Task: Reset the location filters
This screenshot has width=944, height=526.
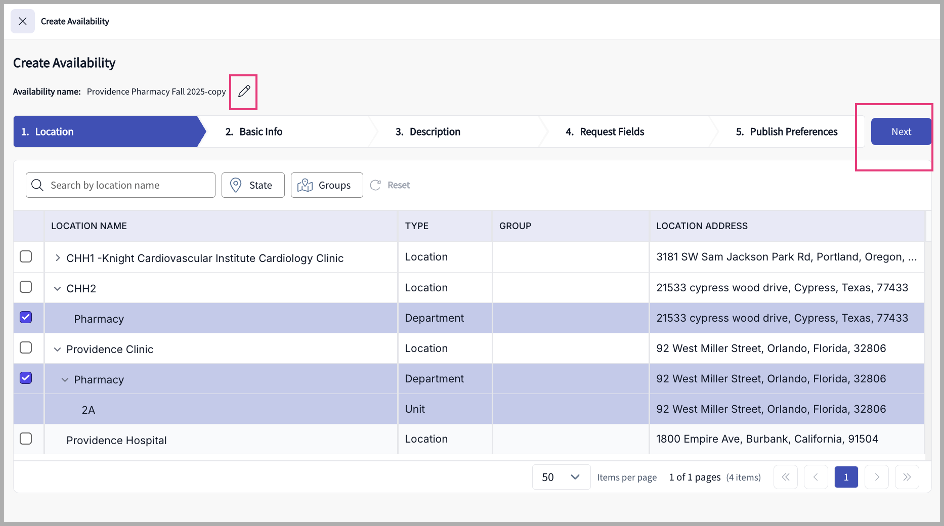Action: click(x=390, y=185)
